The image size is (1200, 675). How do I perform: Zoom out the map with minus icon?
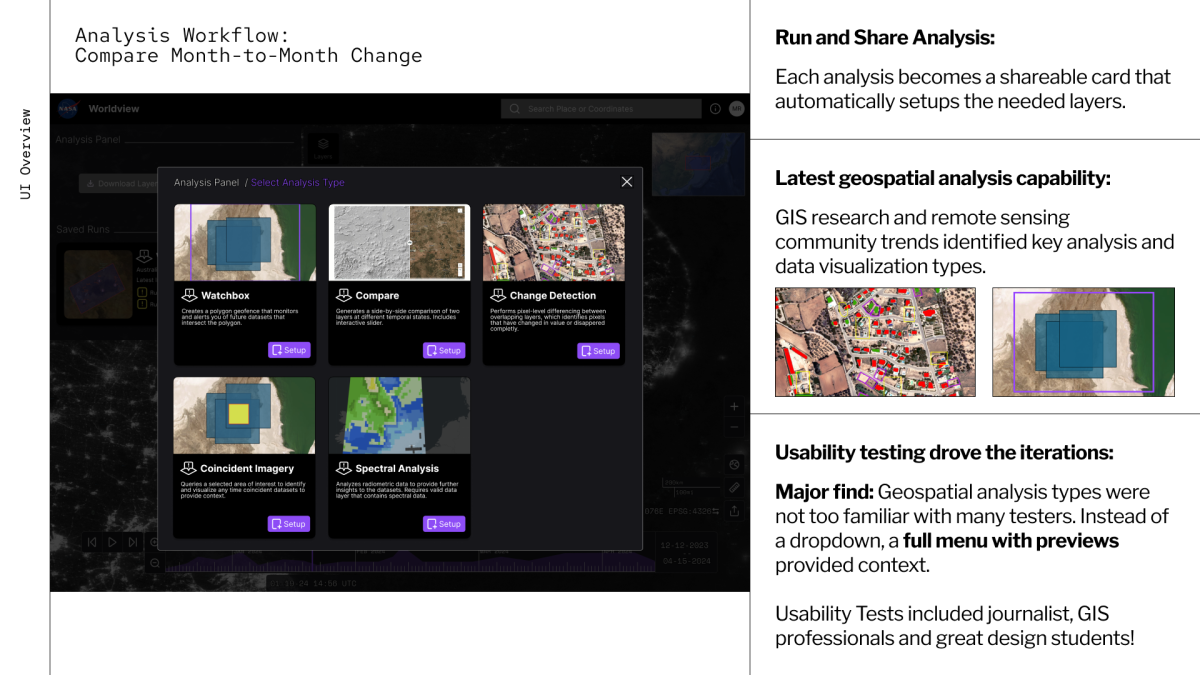[x=734, y=428]
